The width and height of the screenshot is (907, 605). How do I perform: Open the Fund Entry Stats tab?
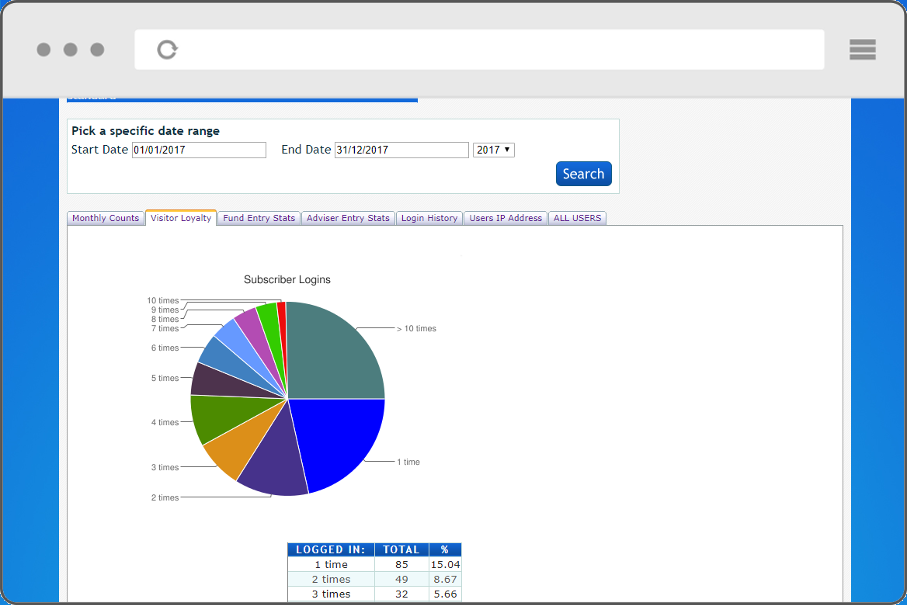click(x=259, y=218)
